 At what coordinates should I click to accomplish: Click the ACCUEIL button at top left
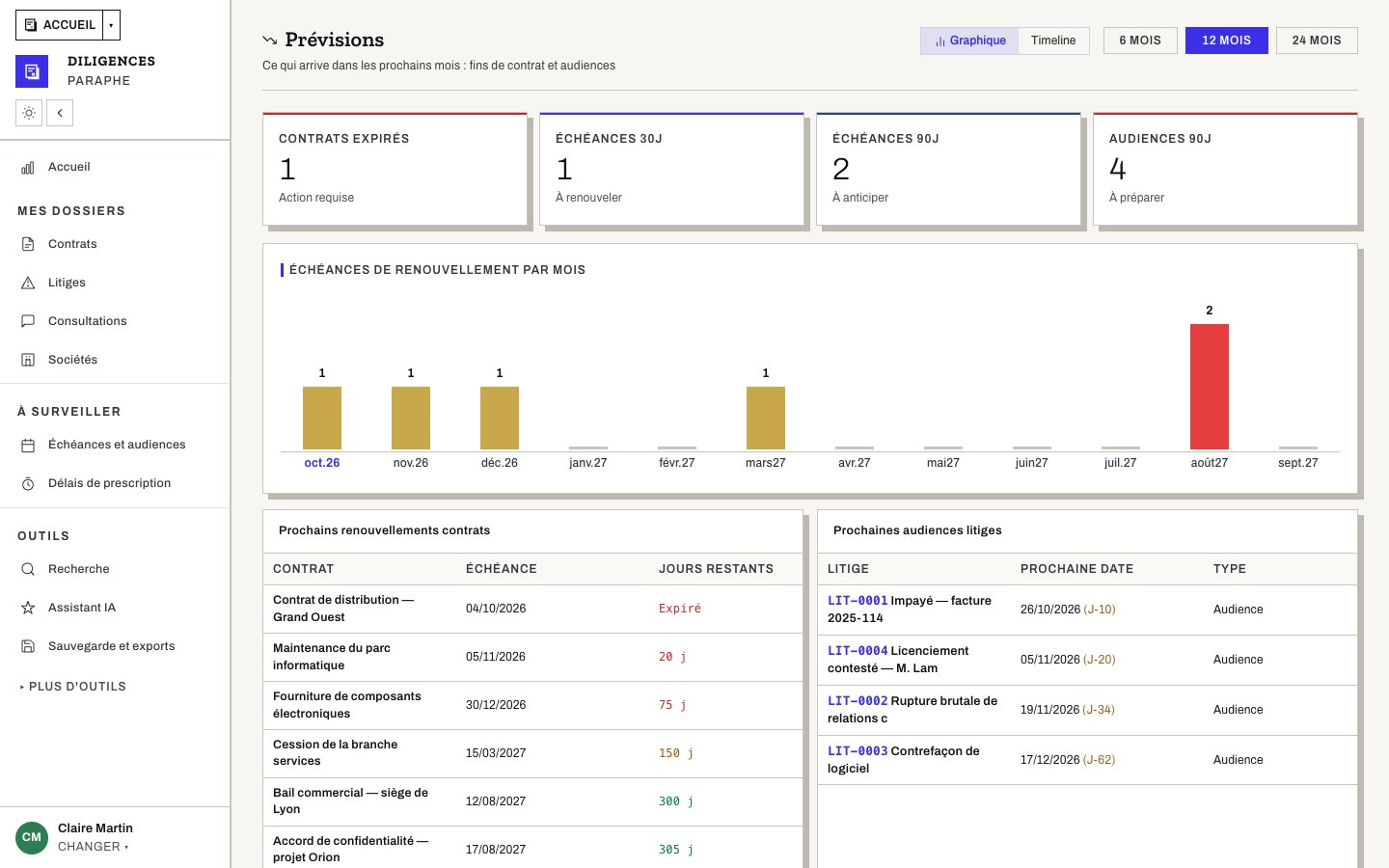59,25
